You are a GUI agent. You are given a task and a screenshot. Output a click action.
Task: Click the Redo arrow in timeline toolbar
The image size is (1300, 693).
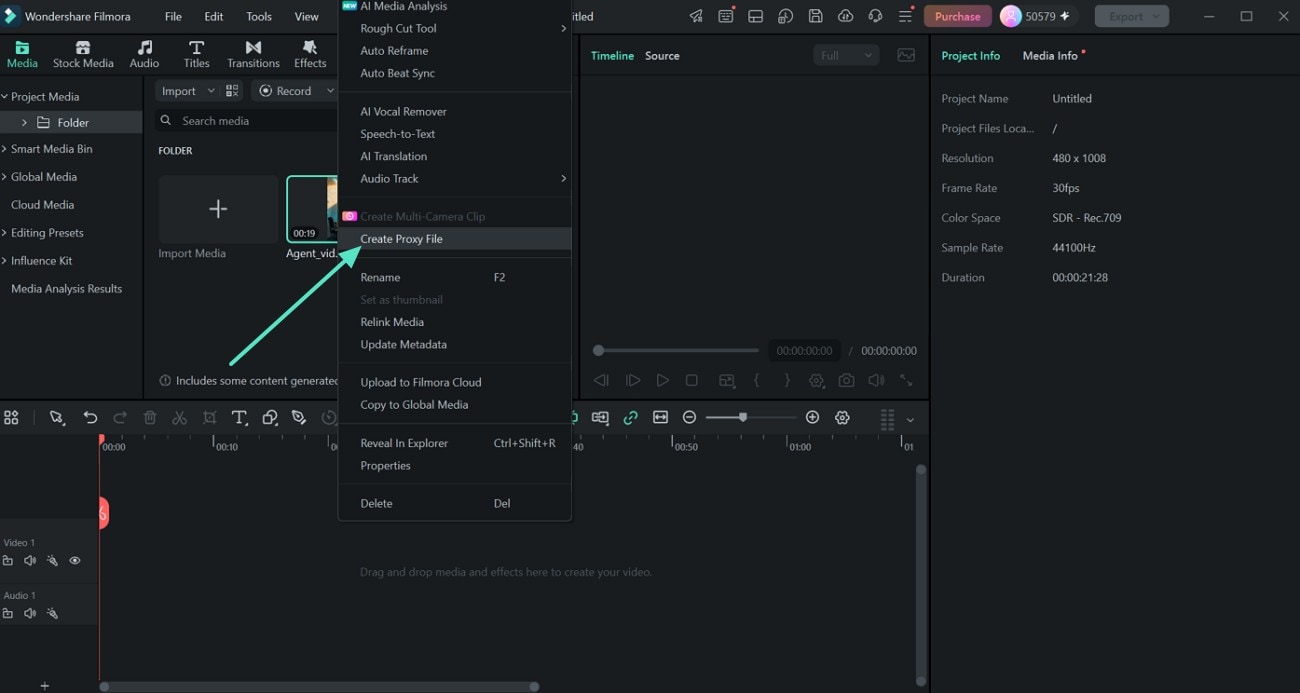(120, 418)
